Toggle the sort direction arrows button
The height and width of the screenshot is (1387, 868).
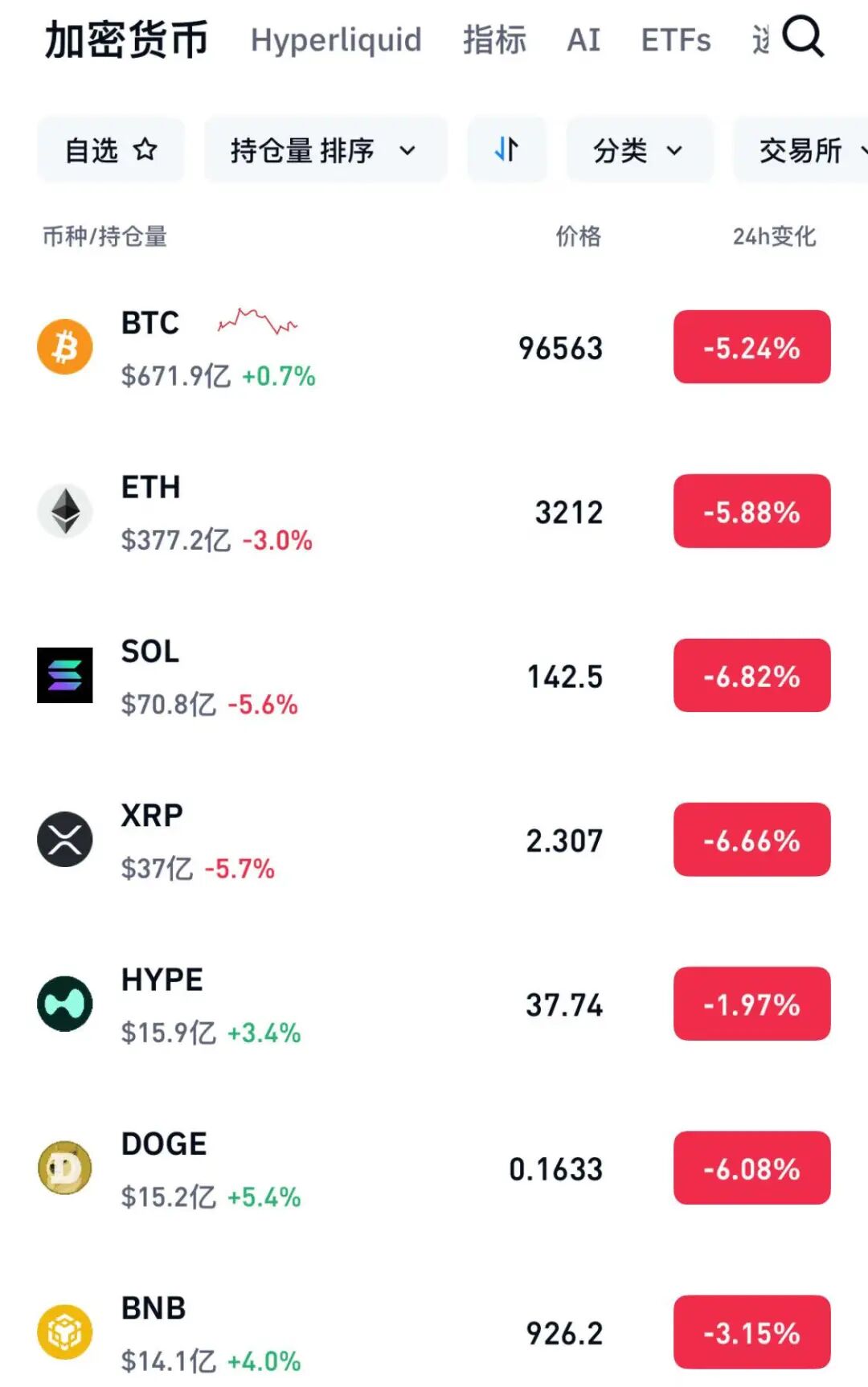(x=506, y=149)
